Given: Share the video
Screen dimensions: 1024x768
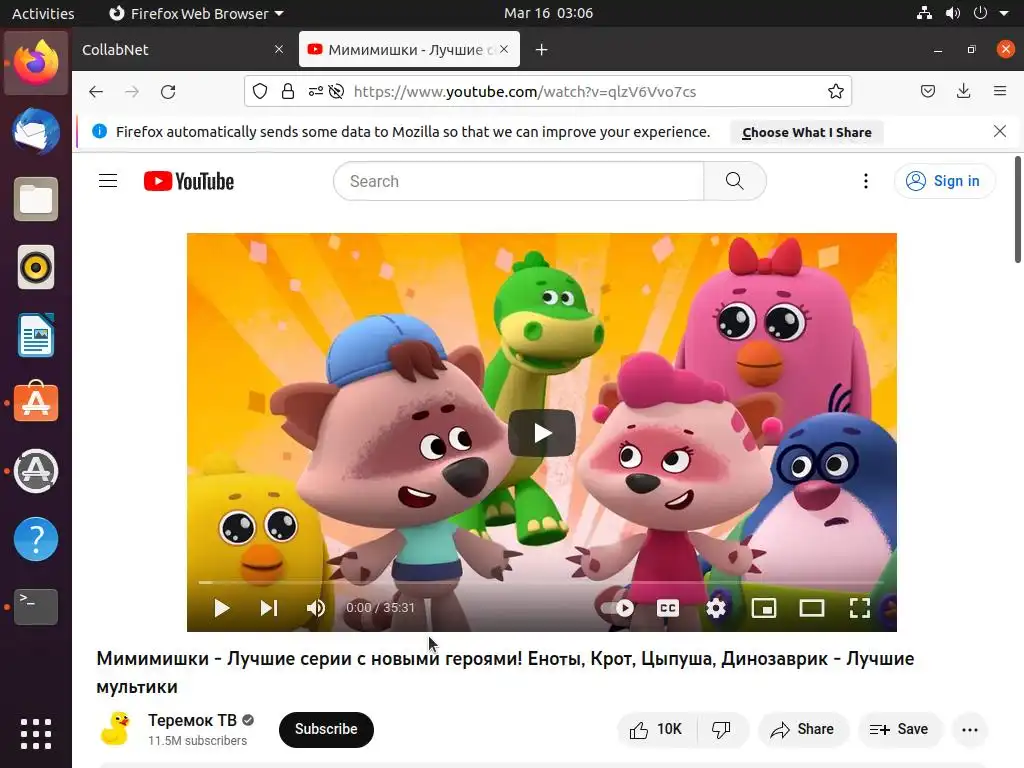Looking at the screenshot, I should coord(803,729).
